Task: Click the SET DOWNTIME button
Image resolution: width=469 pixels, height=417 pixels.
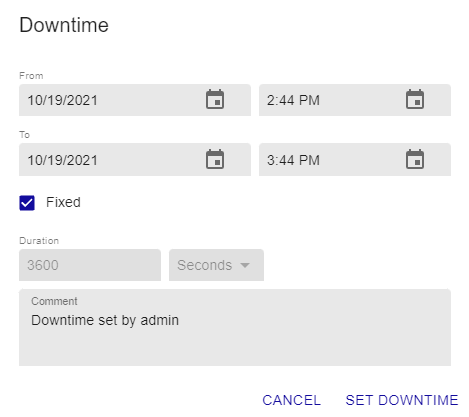Action: [402, 400]
